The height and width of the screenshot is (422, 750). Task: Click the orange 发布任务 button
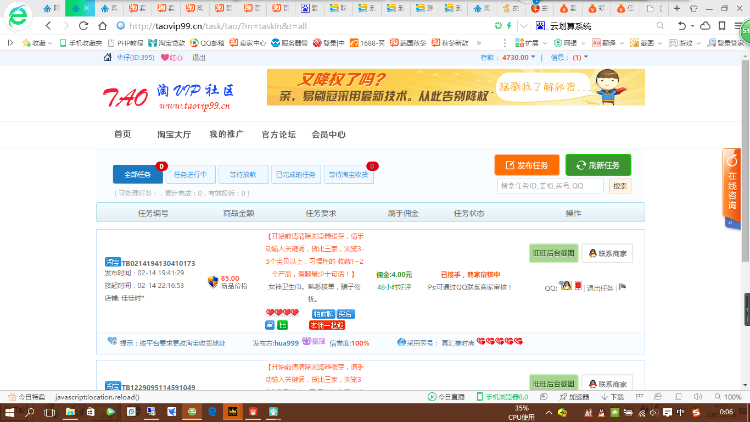[x=527, y=165]
